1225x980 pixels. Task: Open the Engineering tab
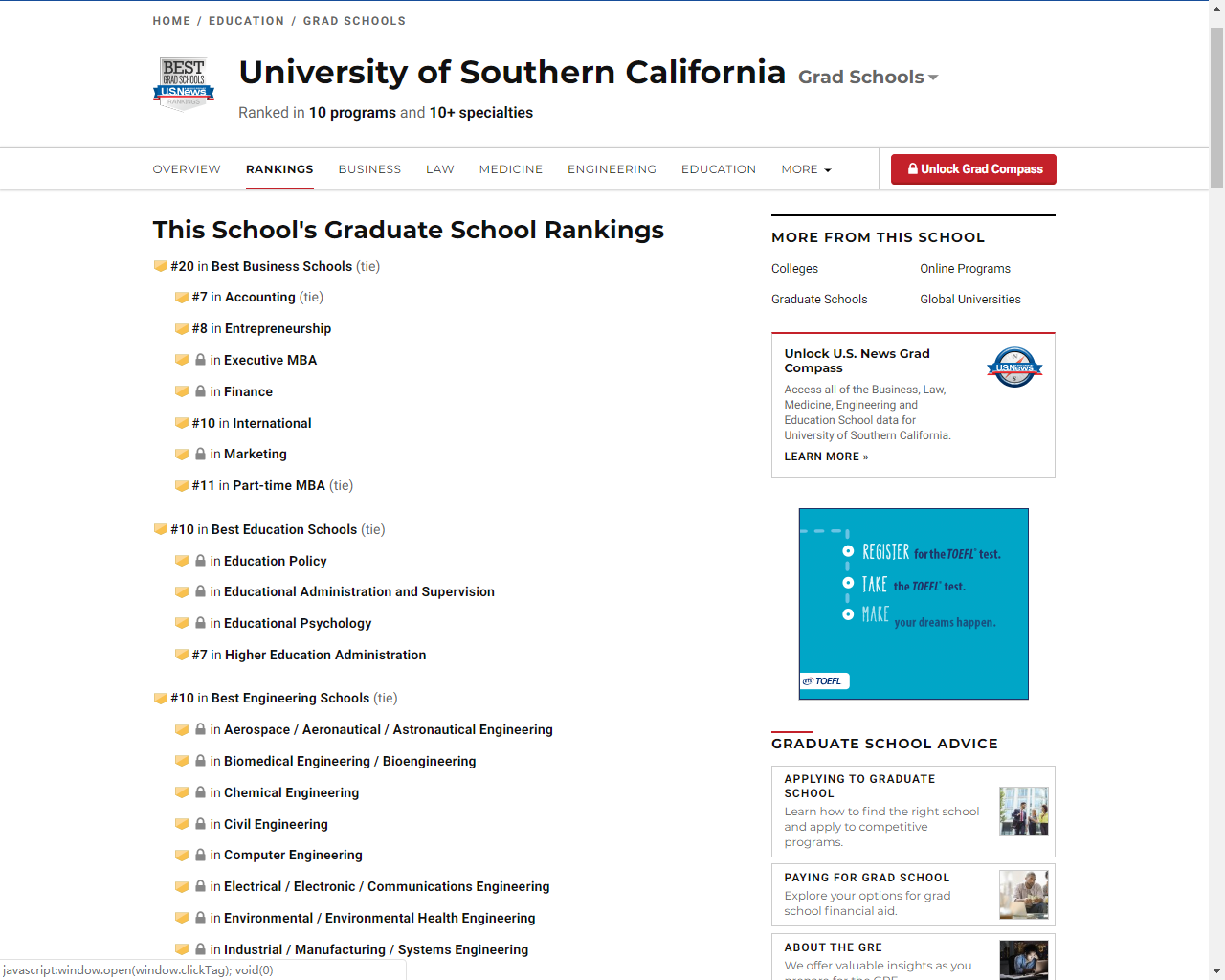(x=612, y=169)
